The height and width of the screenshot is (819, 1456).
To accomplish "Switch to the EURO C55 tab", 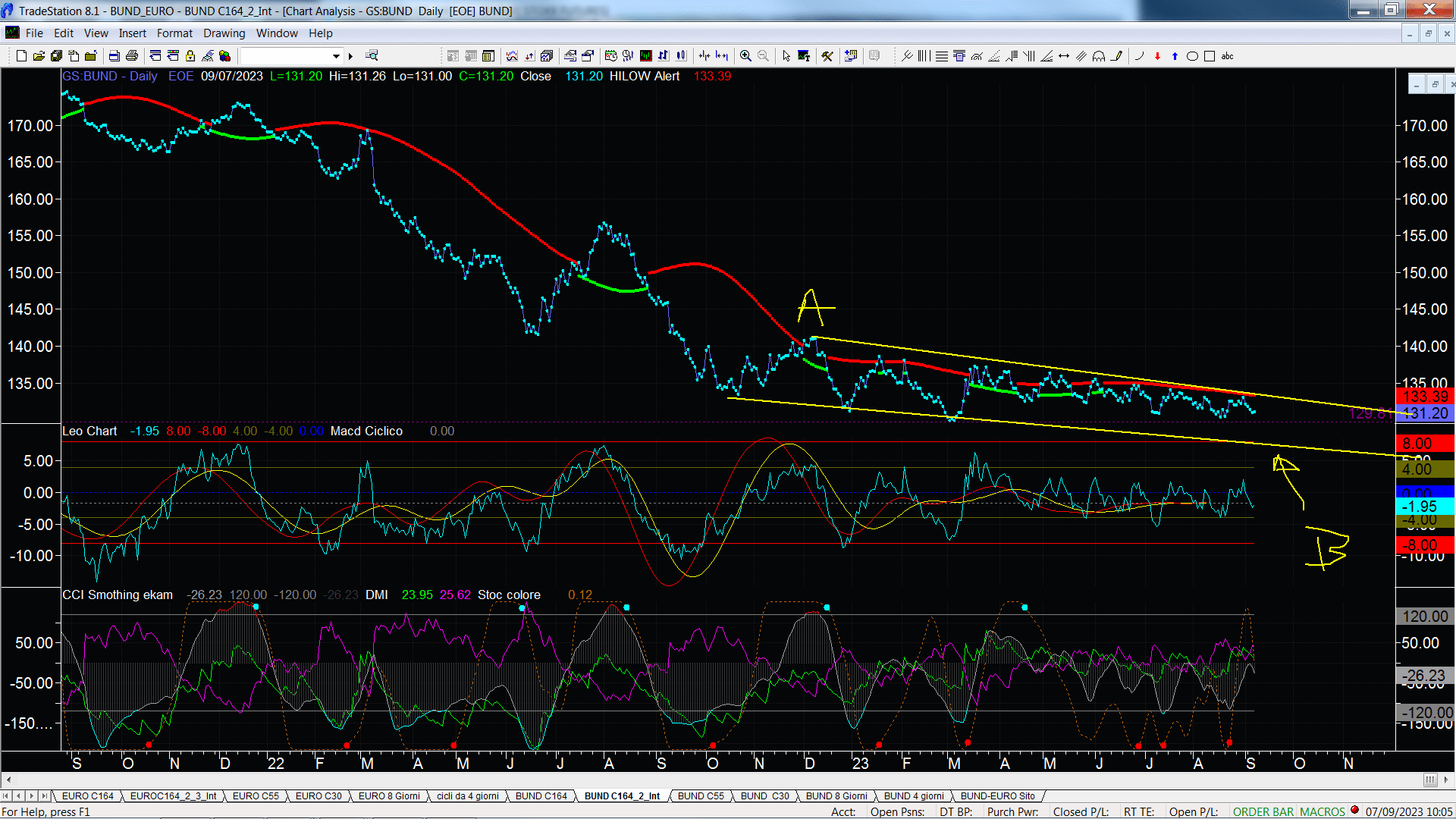I will (x=256, y=795).
